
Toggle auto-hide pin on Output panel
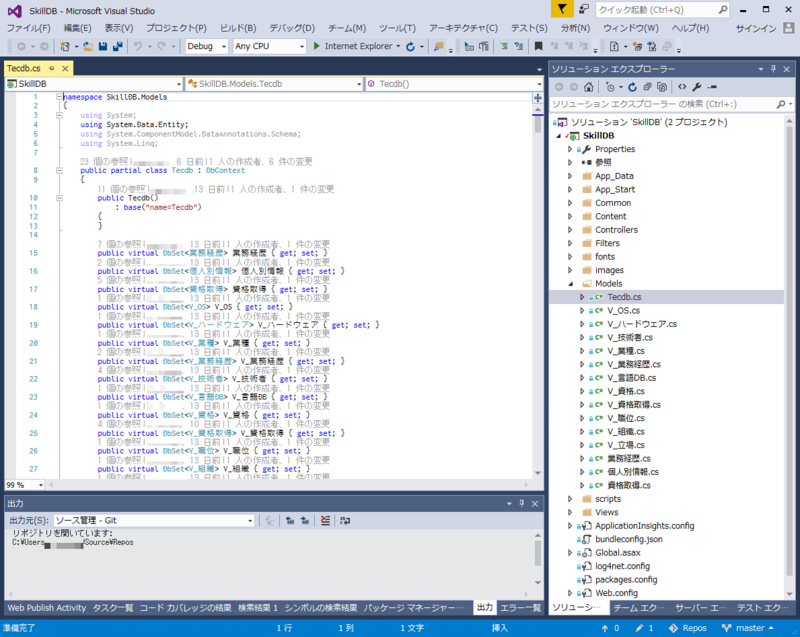[521, 503]
